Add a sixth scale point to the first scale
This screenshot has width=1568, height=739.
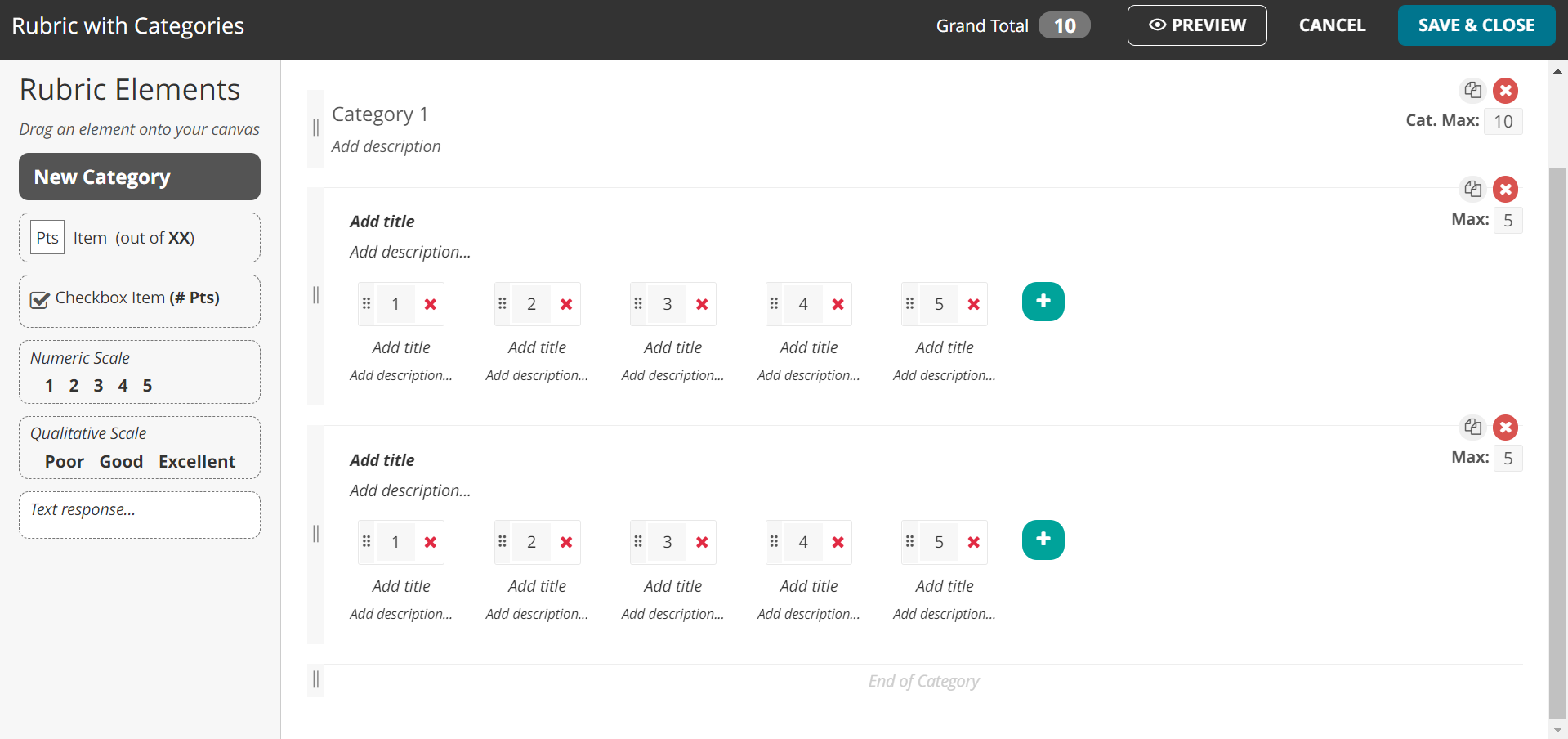(x=1043, y=301)
